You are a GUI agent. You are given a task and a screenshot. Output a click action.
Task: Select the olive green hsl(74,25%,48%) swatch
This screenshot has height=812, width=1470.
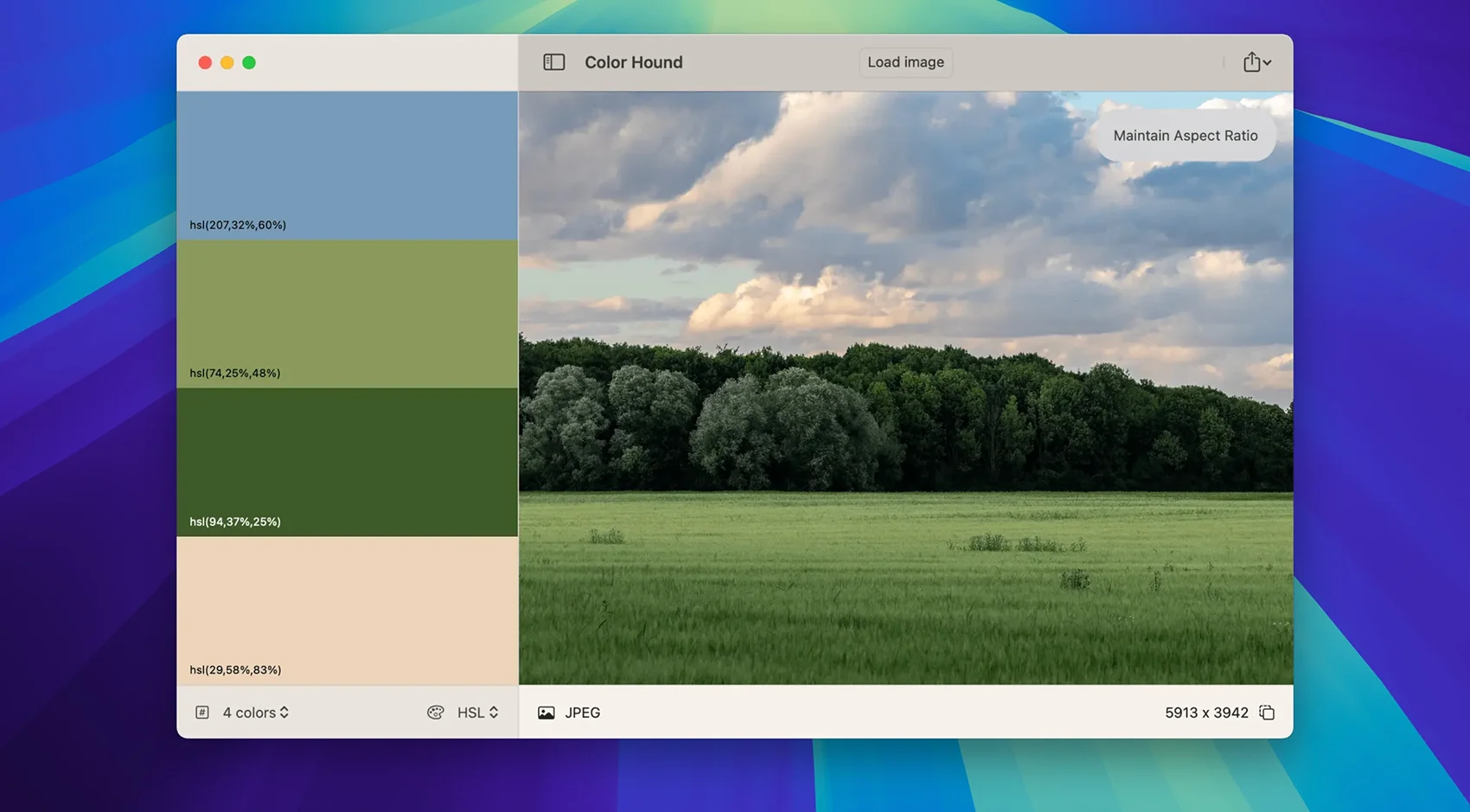(x=347, y=314)
